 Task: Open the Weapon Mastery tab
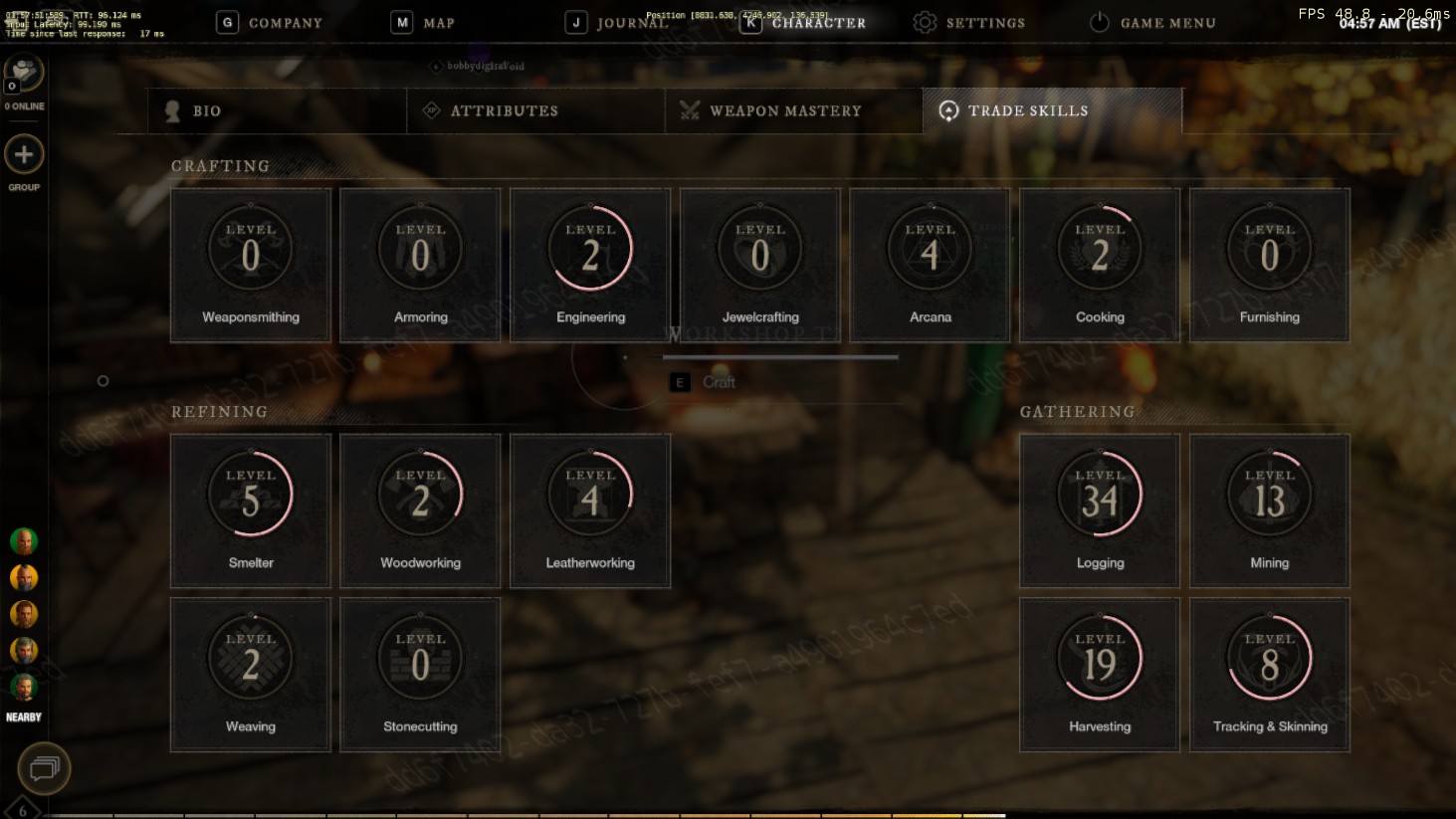coord(794,110)
